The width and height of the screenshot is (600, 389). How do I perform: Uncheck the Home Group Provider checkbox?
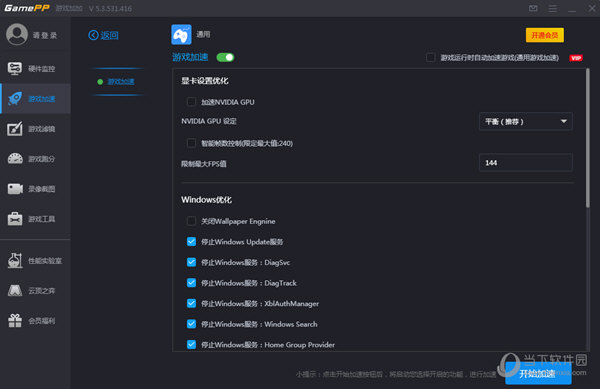191,345
